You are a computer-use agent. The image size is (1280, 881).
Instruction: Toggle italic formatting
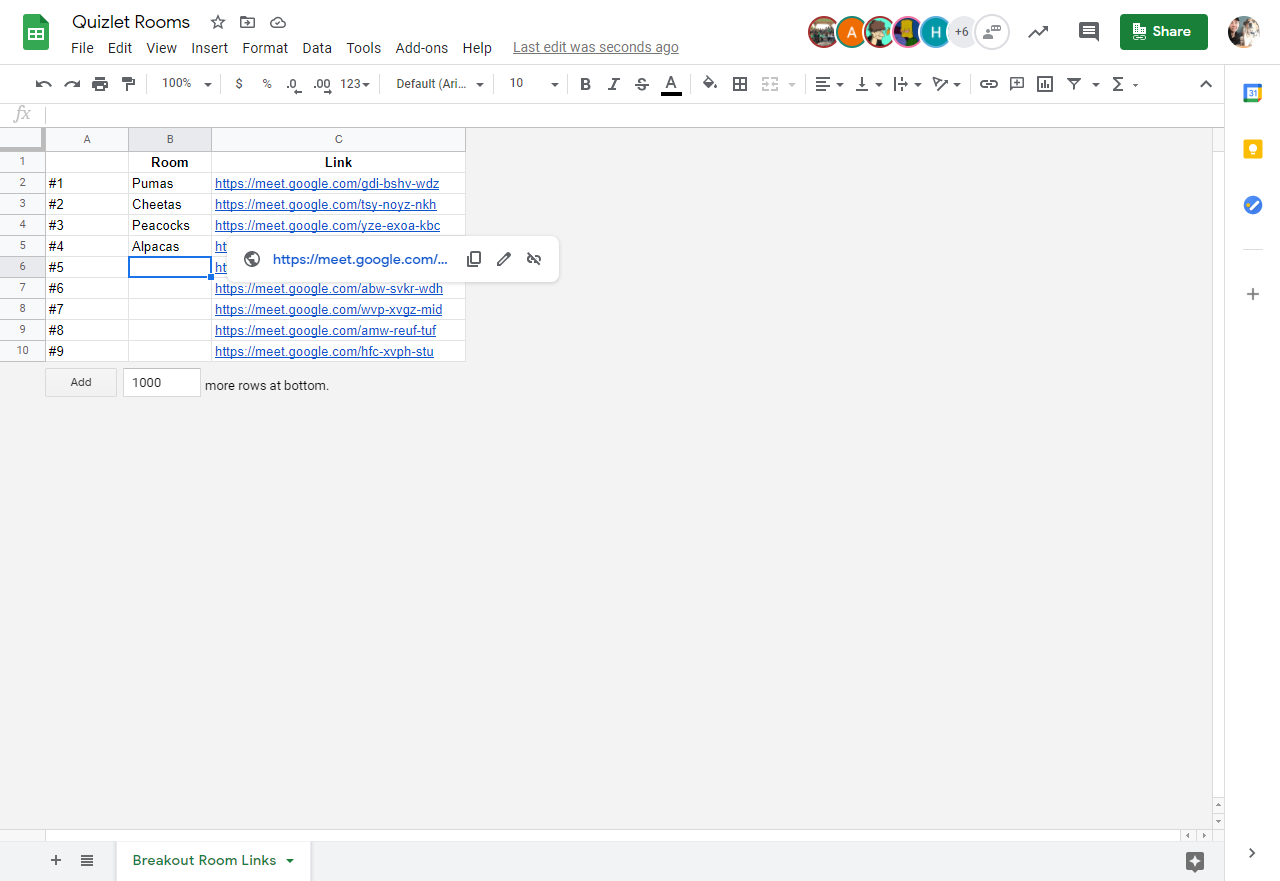point(614,84)
